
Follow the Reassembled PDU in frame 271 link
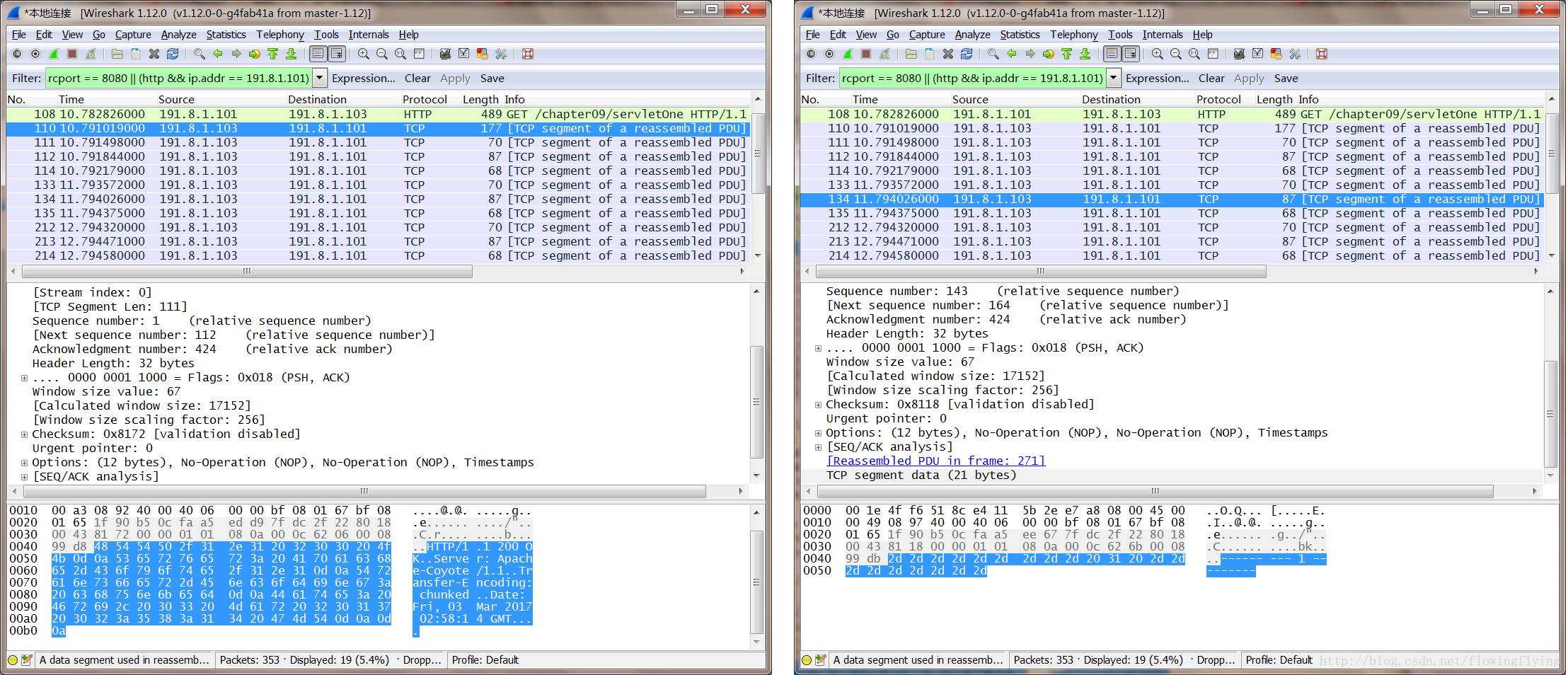point(935,461)
